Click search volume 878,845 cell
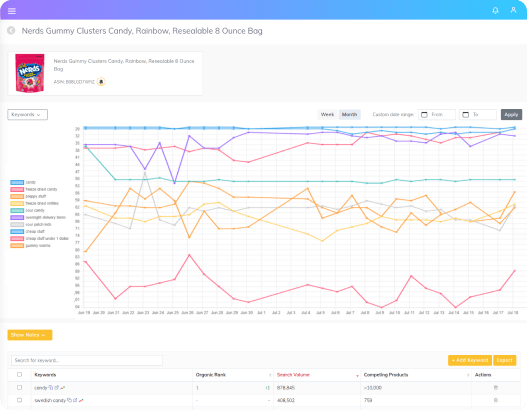527x411 pixels. 286,388
